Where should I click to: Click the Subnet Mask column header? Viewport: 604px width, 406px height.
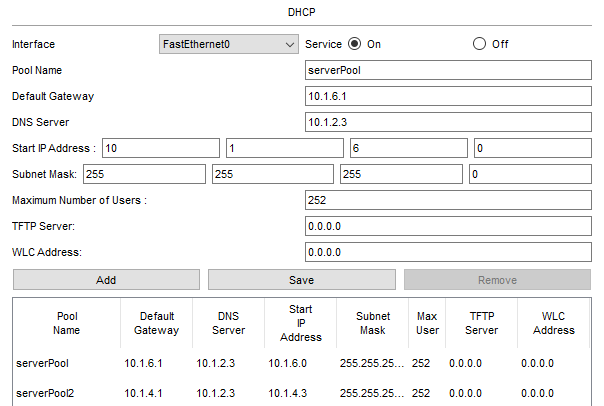pyautogui.click(x=372, y=323)
